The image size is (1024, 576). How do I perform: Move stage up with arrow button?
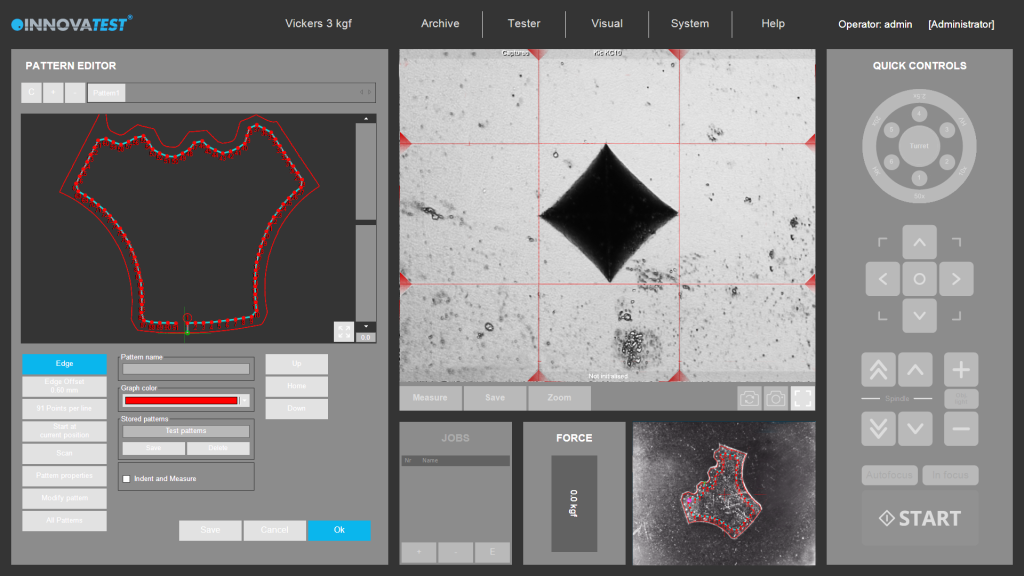[x=919, y=242]
